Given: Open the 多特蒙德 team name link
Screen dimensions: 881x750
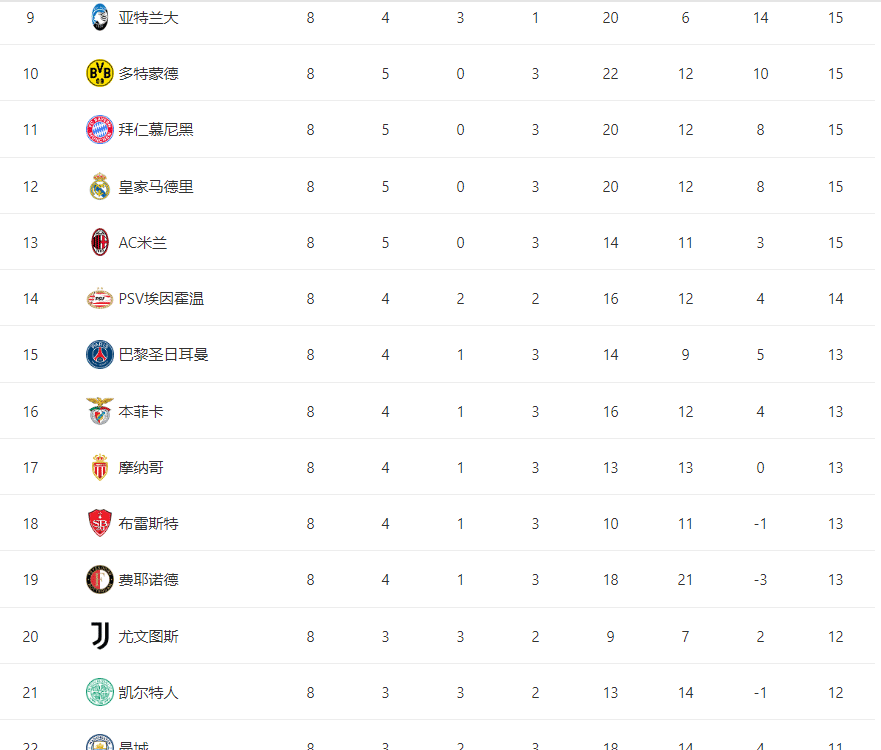Looking at the screenshot, I should pos(149,73).
